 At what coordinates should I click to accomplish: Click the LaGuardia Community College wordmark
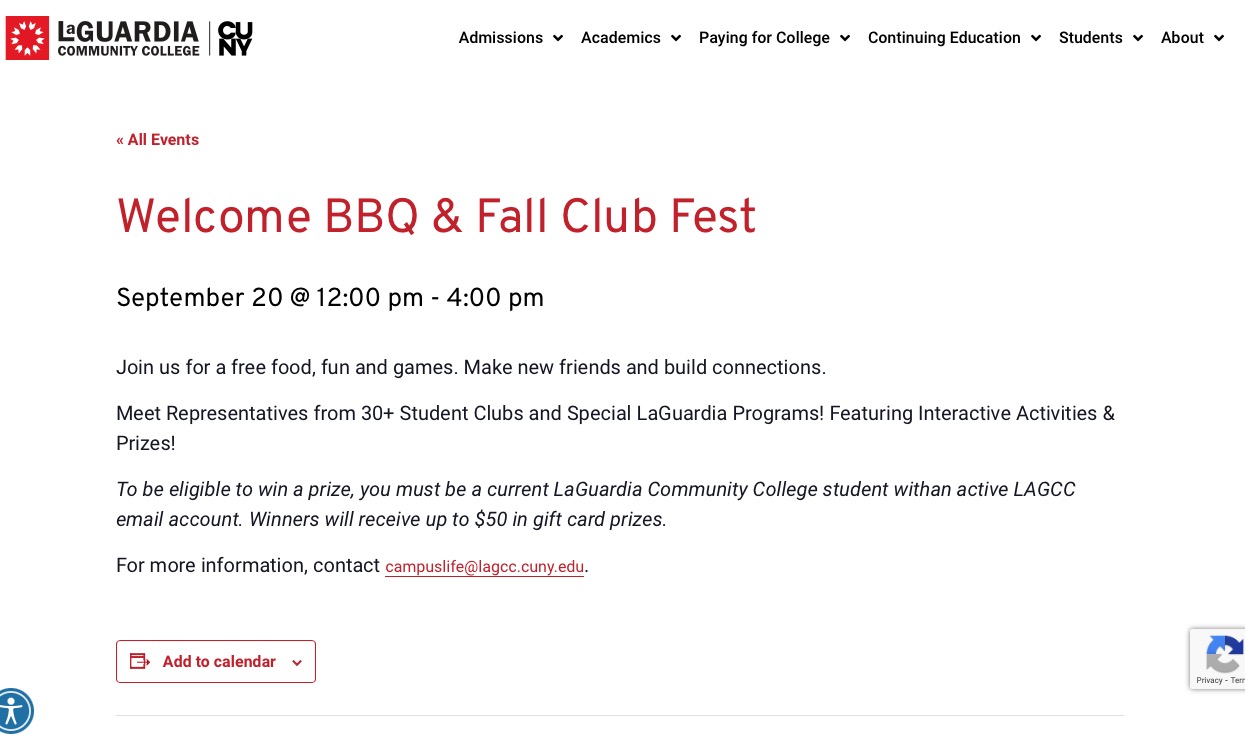129,38
